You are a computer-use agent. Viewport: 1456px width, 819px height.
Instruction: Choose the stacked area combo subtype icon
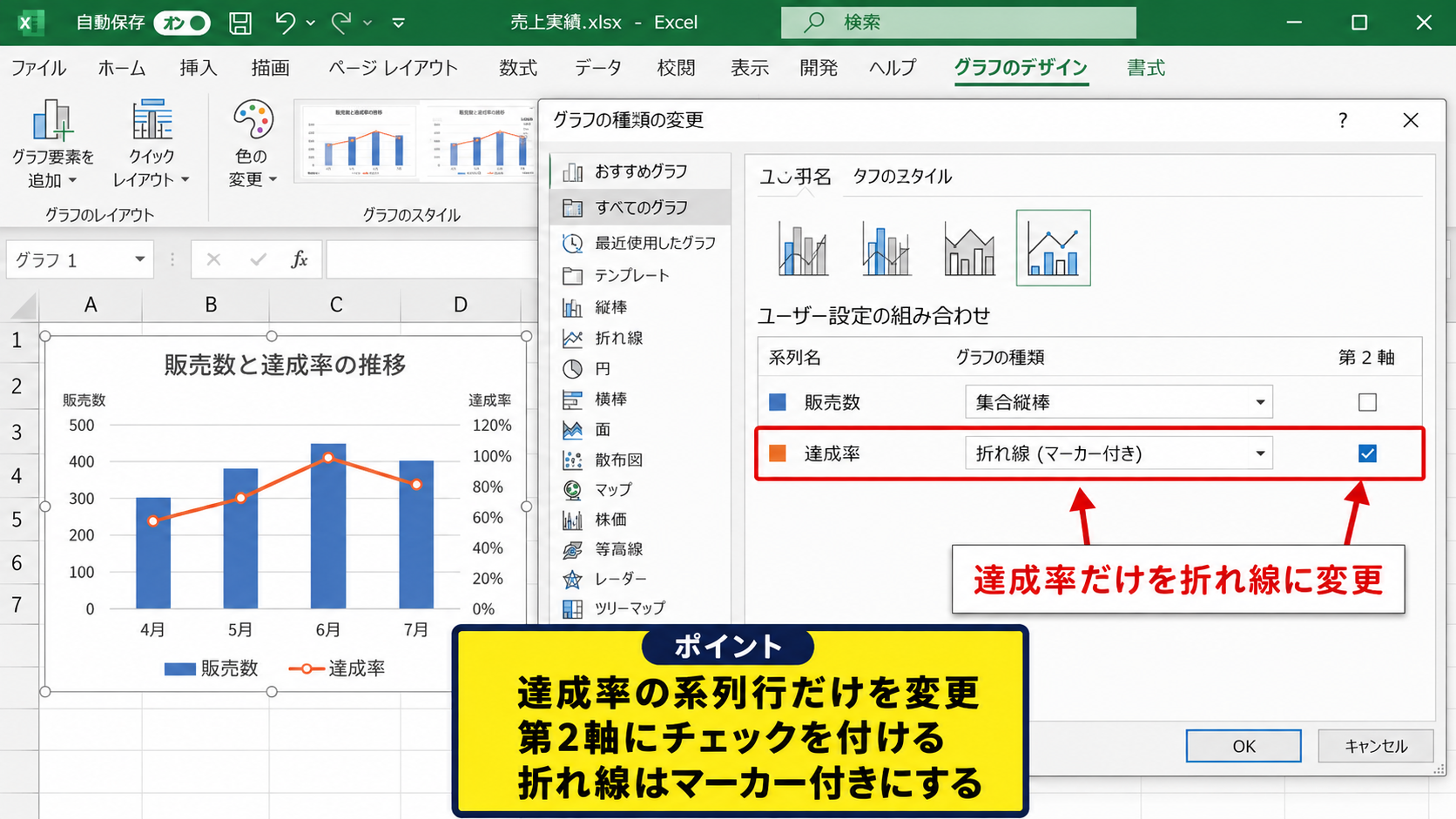click(969, 248)
